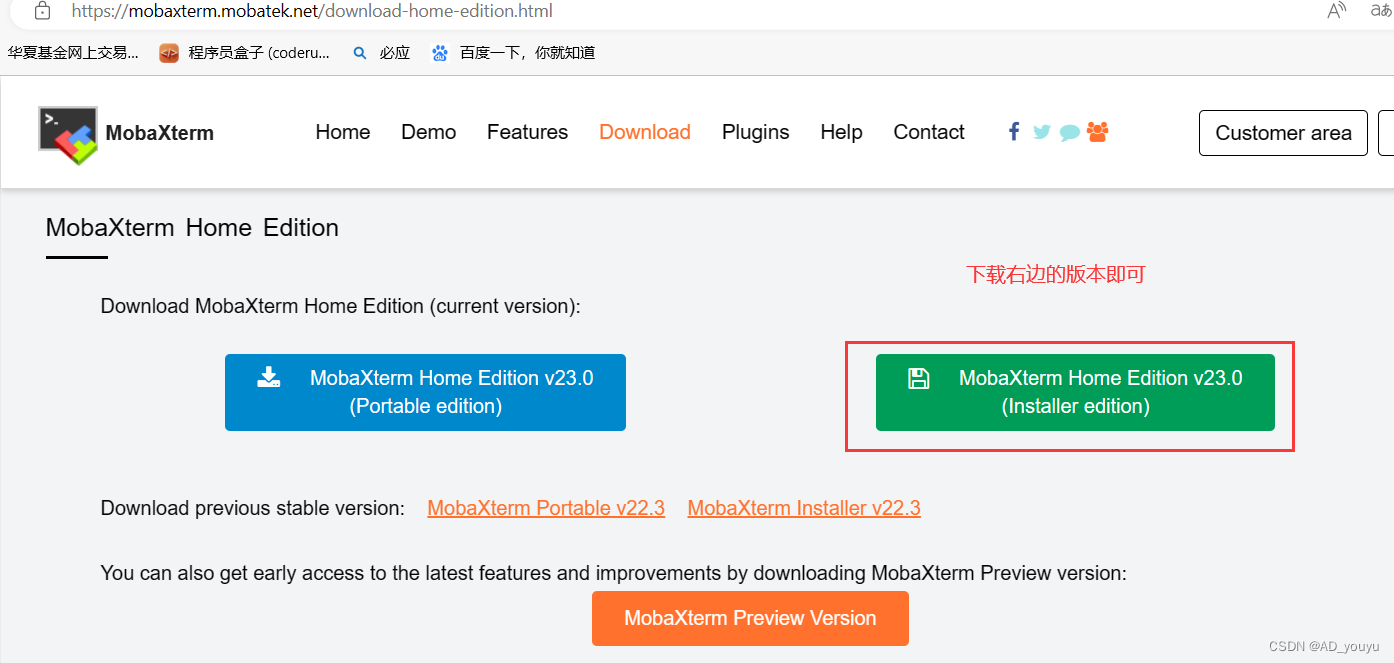The width and height of the screenshot is (1394, 663).
Task: Switch to the Features page
Action: click(527, 132)
